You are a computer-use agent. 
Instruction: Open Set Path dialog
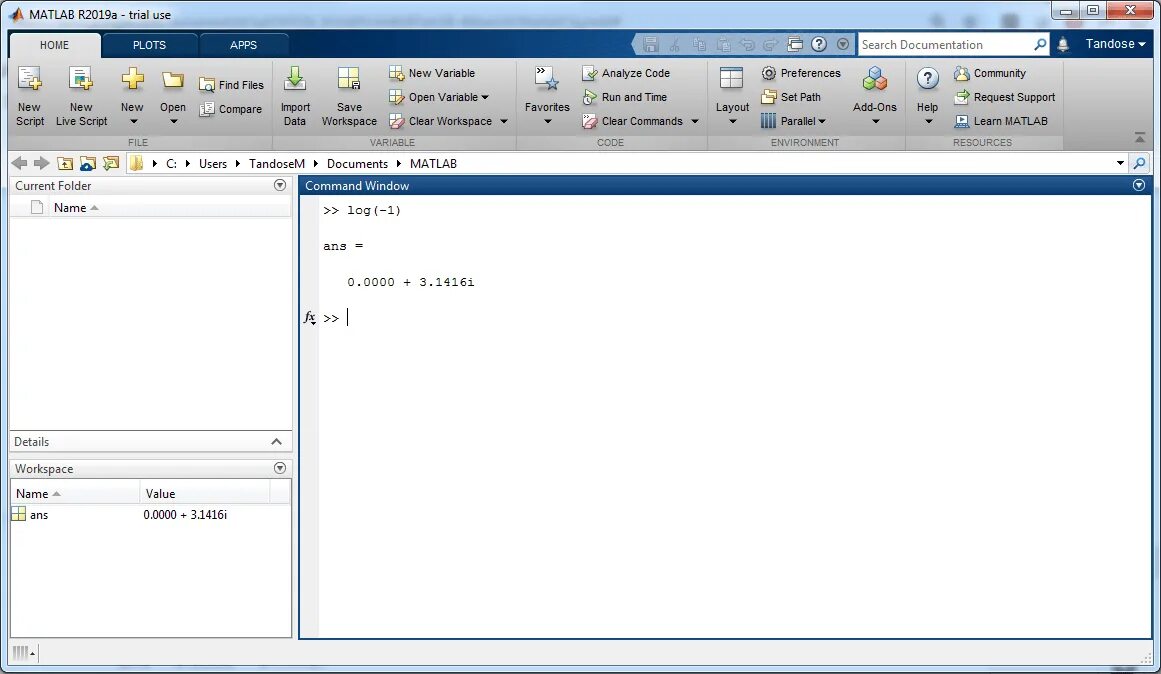point(791,97)
